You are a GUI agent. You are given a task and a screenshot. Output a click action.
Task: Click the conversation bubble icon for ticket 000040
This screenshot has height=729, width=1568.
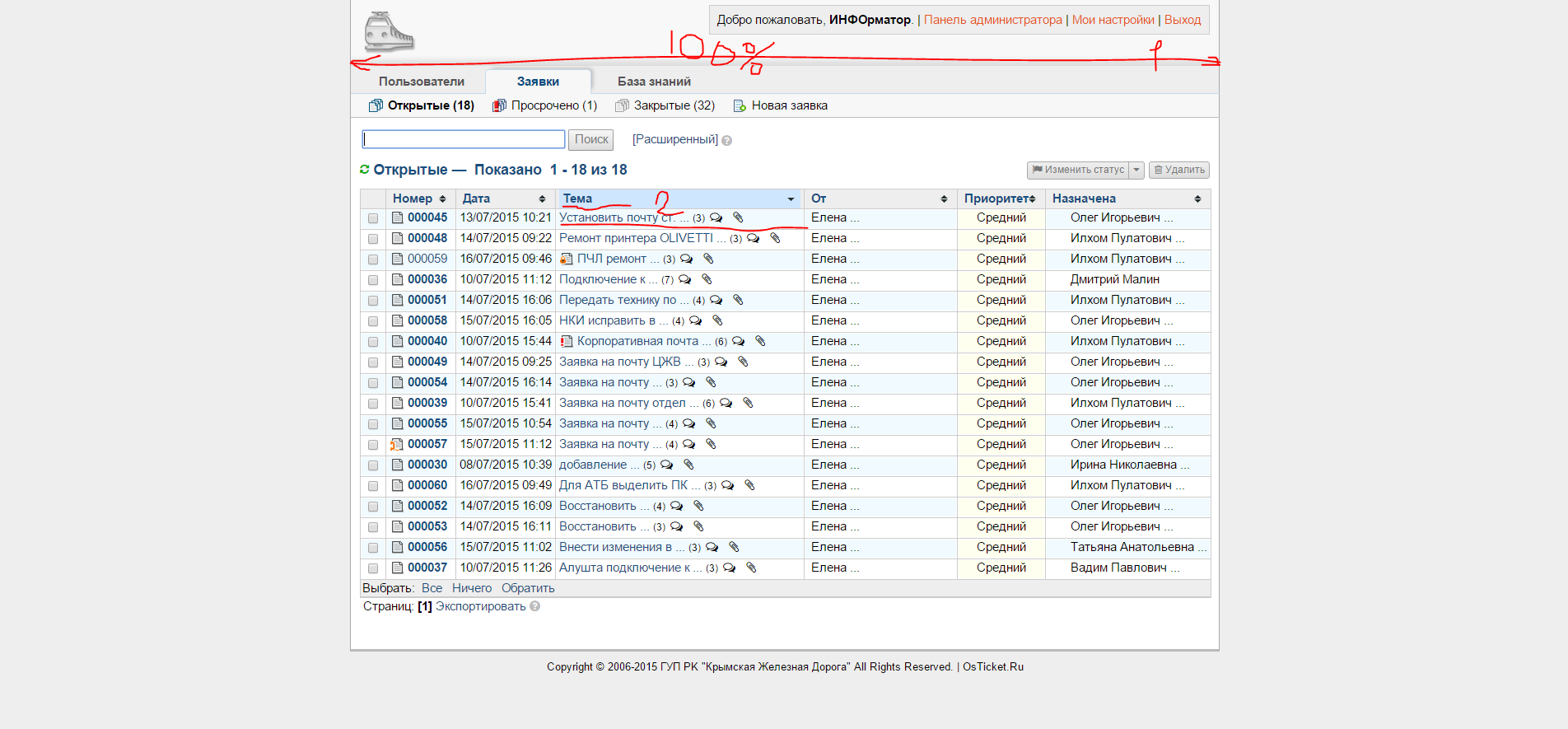tap(738, 341)
